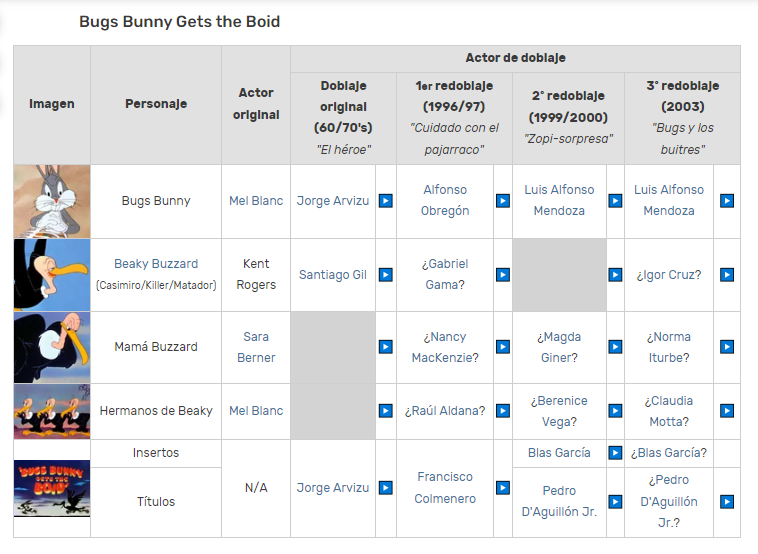Open the Mamá Buzzard image thumbnail

click(52, 348)
